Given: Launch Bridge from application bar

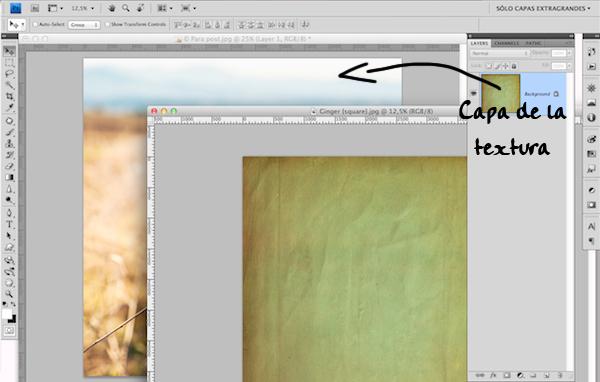Looking at the screenshot, I should [34, 8].
